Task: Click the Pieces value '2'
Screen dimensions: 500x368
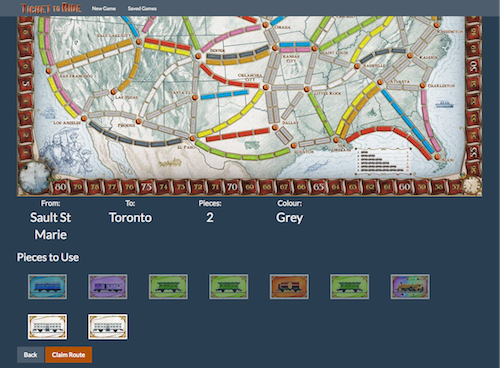Action: (210, 218)
